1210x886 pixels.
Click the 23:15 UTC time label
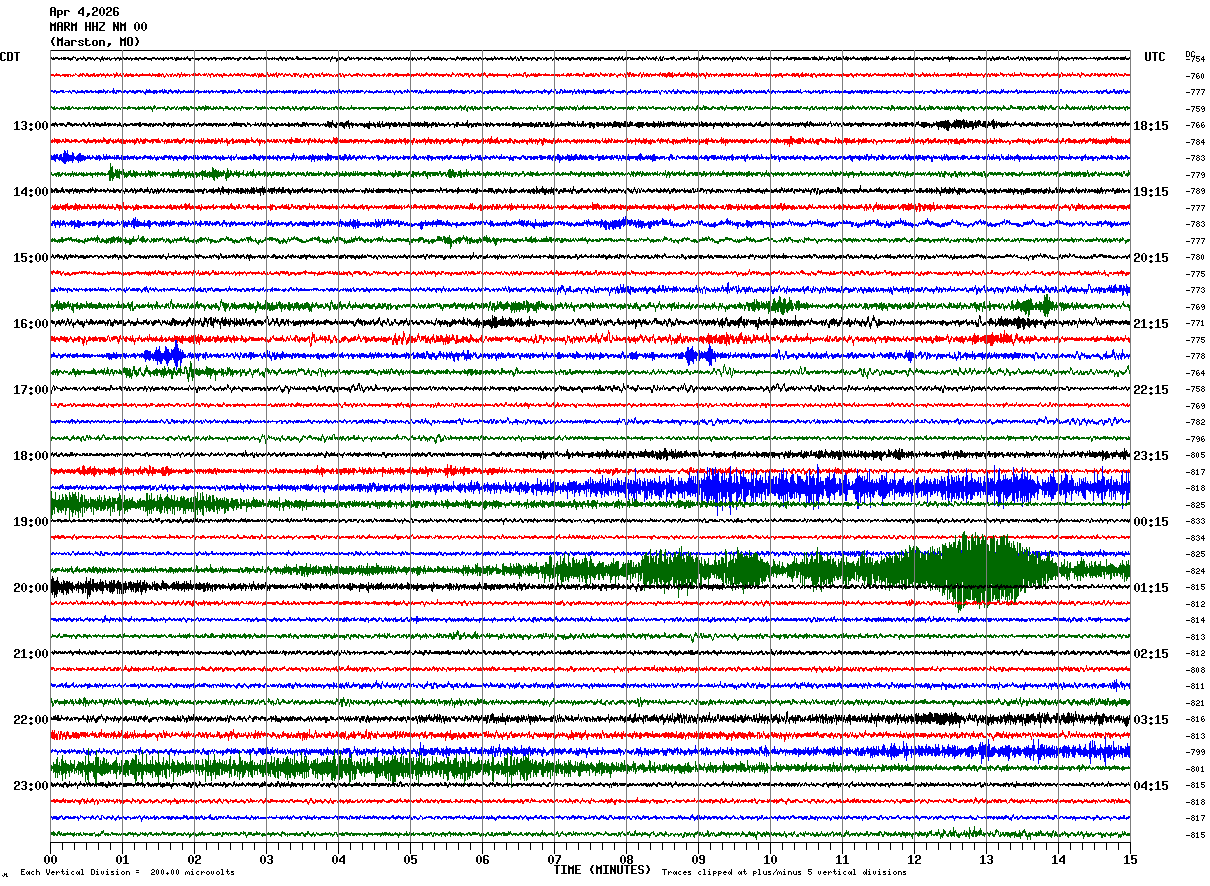point(1151,456)
